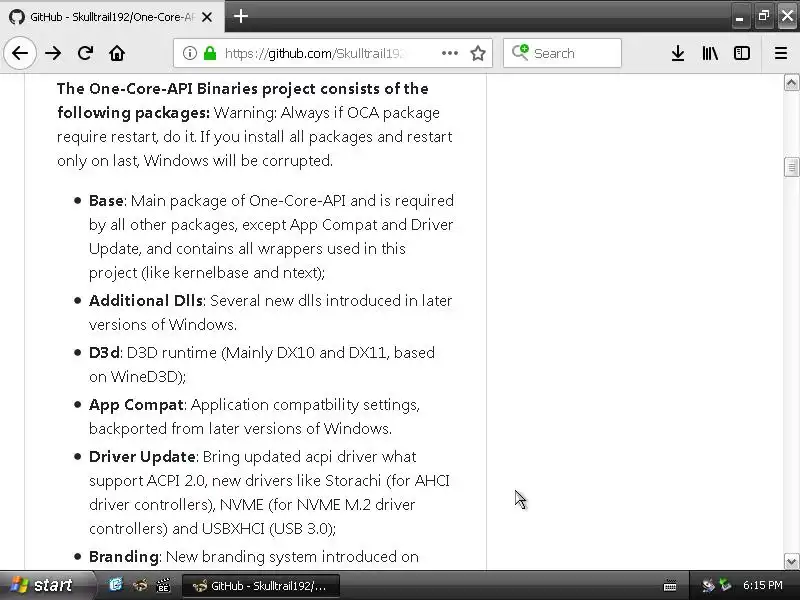Open the Windows start menu
800x600 pixels.
click(47, 585)
